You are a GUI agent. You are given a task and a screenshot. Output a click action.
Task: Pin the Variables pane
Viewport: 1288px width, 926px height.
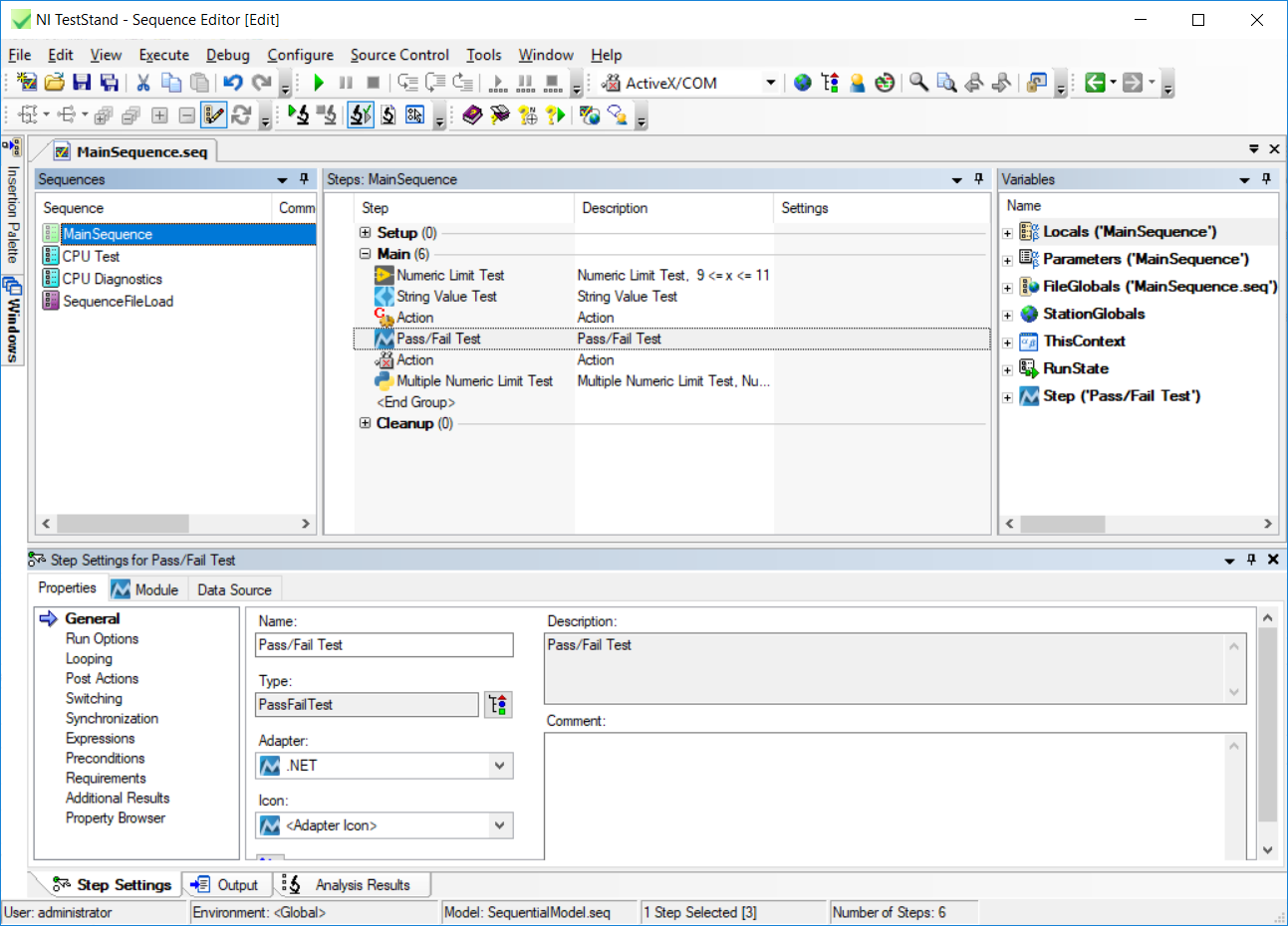(x=1266, y=179)
